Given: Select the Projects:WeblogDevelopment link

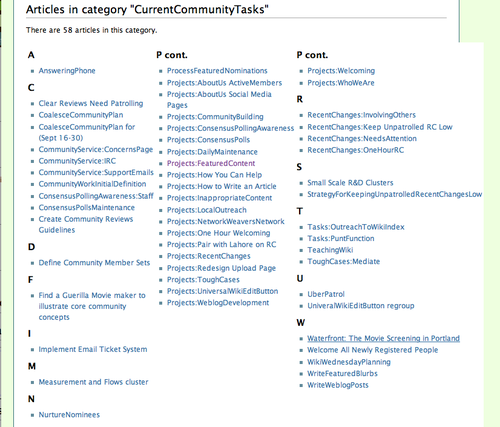Looking at the screenshot, I should 218,303.
